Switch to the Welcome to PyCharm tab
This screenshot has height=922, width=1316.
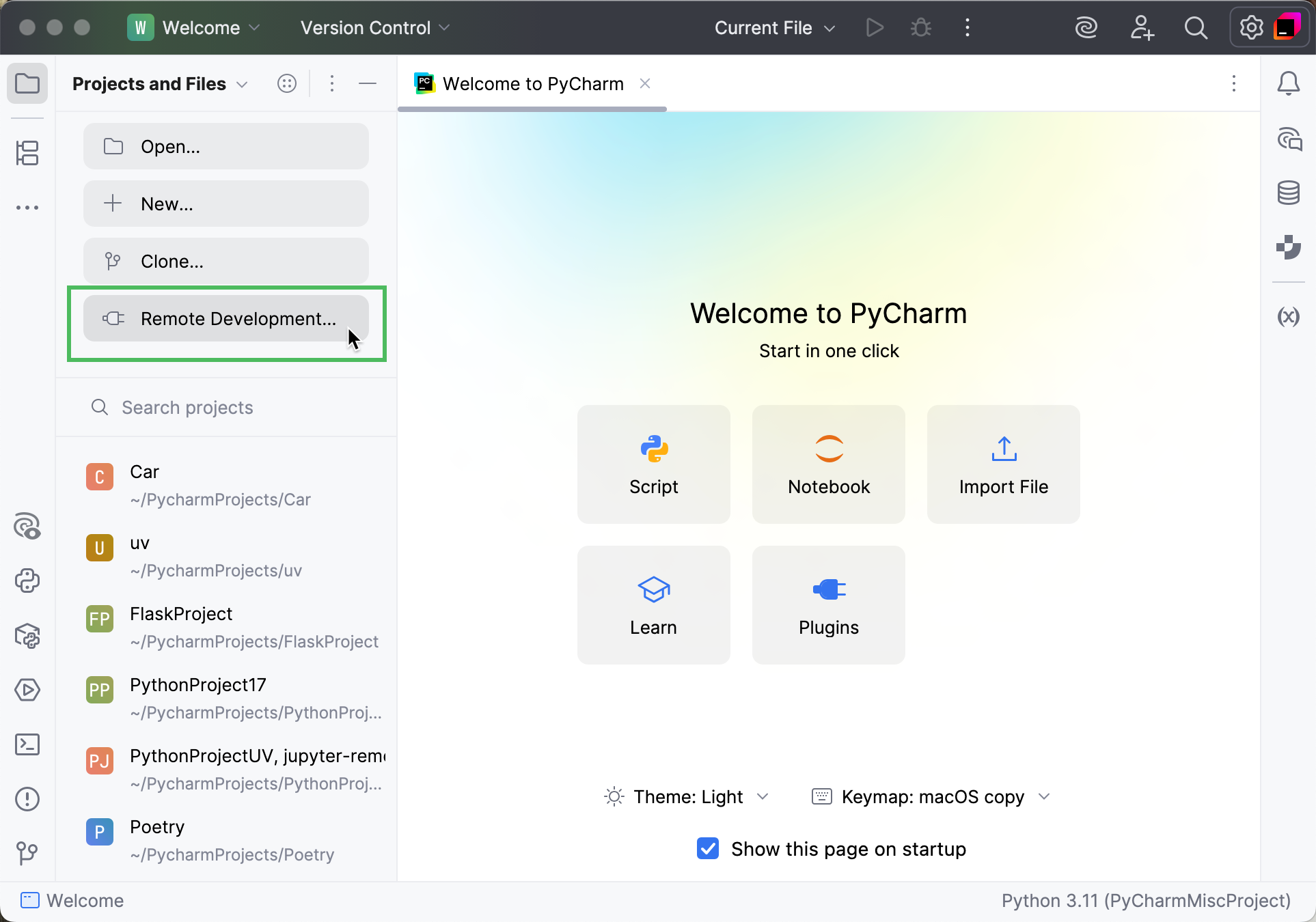click(x=532, y=83)
